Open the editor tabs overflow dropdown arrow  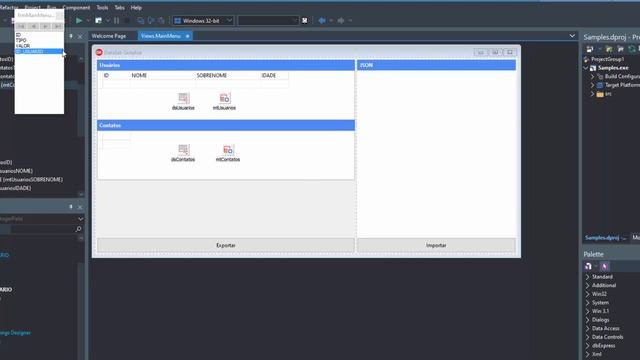click(572, 36)
